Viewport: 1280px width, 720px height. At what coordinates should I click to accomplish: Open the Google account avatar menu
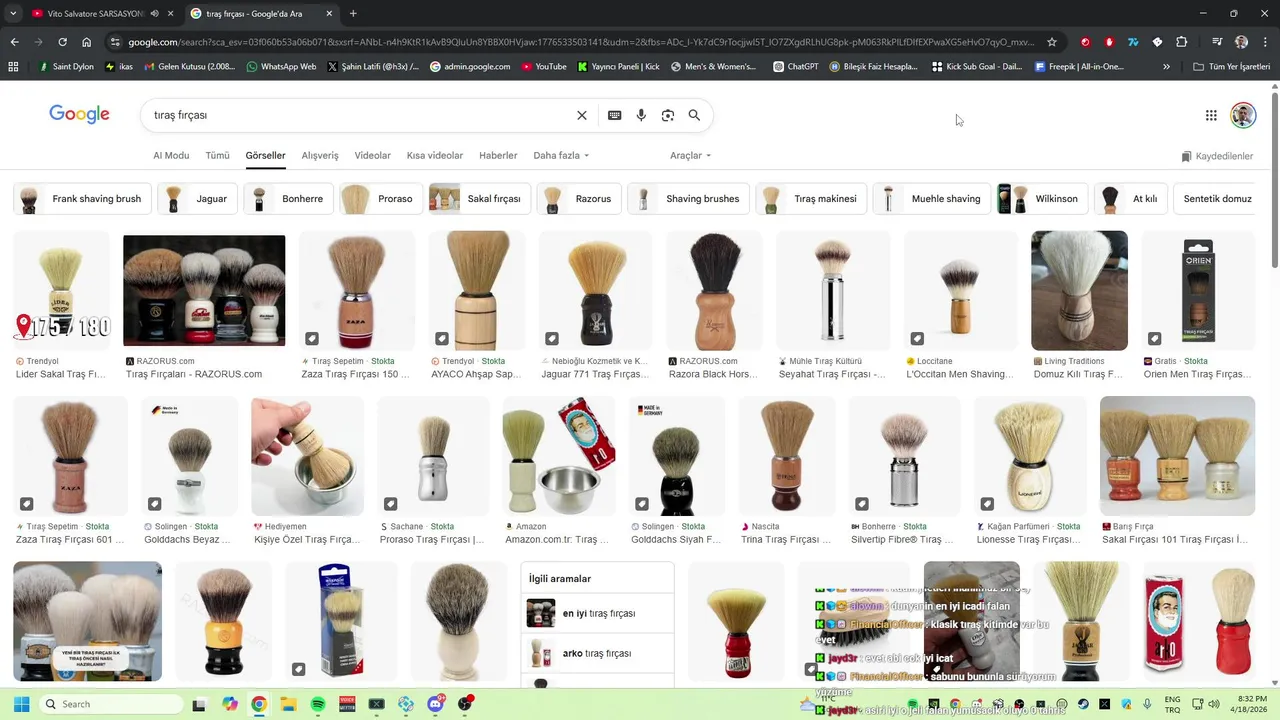(1243, 115)
